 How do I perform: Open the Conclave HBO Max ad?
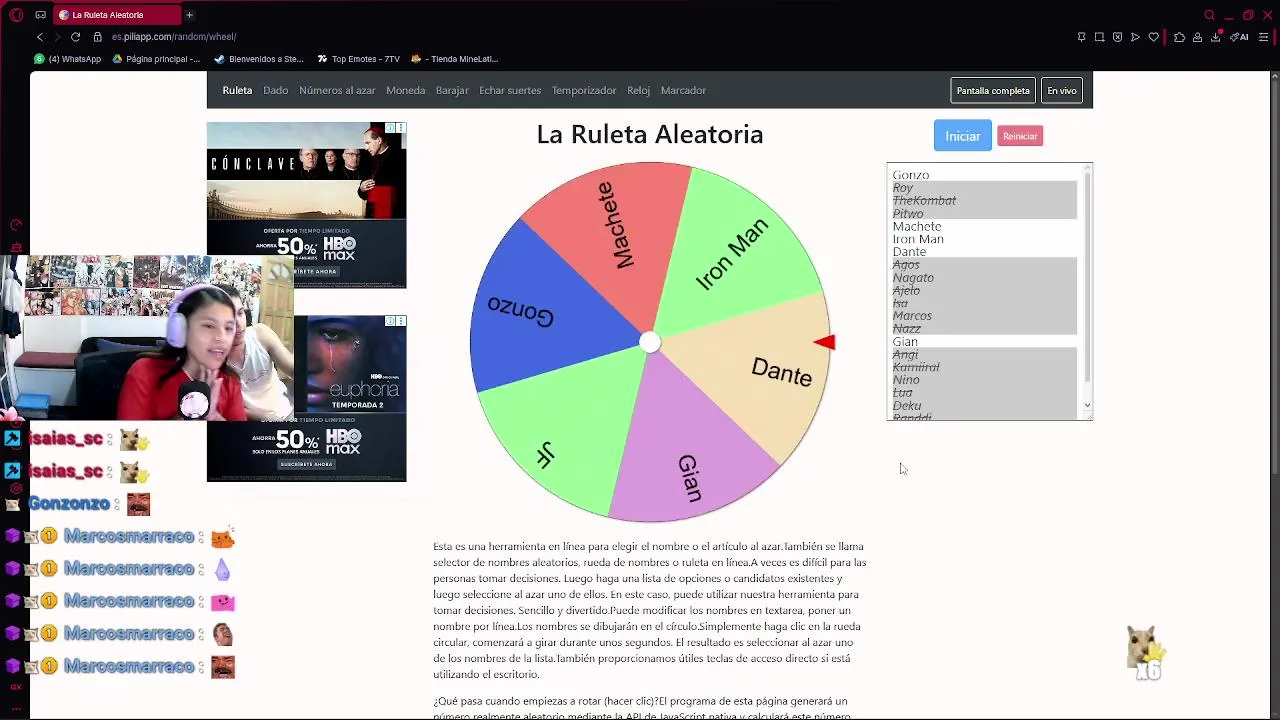(x=306, y=205)
